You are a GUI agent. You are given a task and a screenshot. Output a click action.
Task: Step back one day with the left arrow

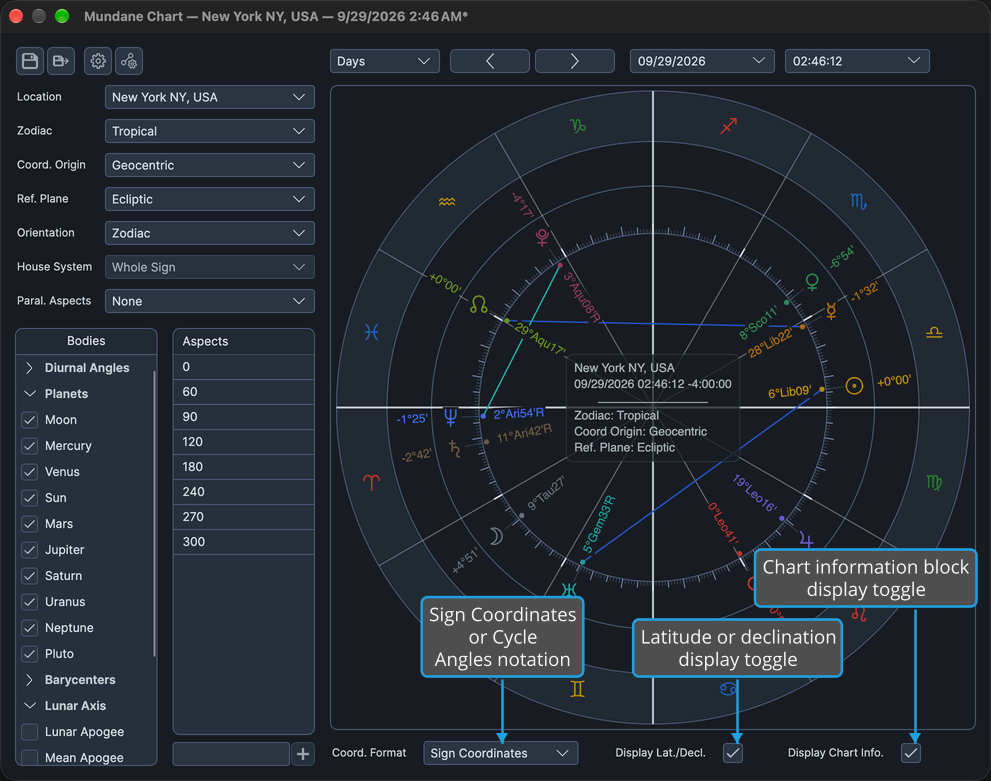pyautogui.click(x=490, y=61)
